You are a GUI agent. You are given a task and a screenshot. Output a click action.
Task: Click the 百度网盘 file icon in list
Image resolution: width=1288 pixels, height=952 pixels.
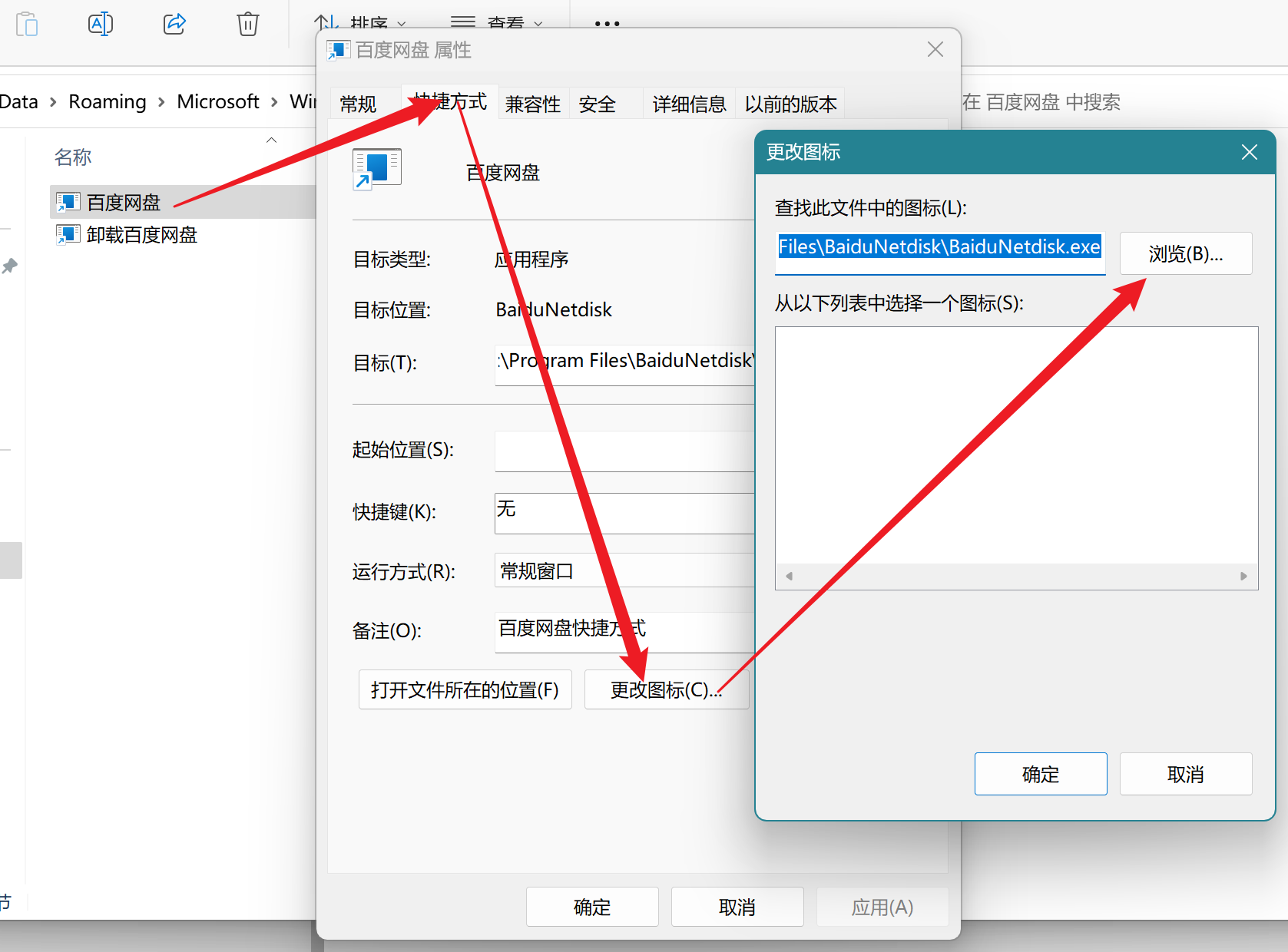click(x=68, y=202)
